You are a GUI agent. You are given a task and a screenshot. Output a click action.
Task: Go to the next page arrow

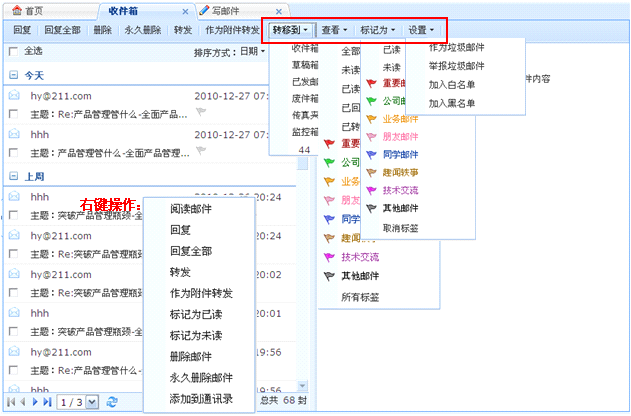click(x=34, y=401)
